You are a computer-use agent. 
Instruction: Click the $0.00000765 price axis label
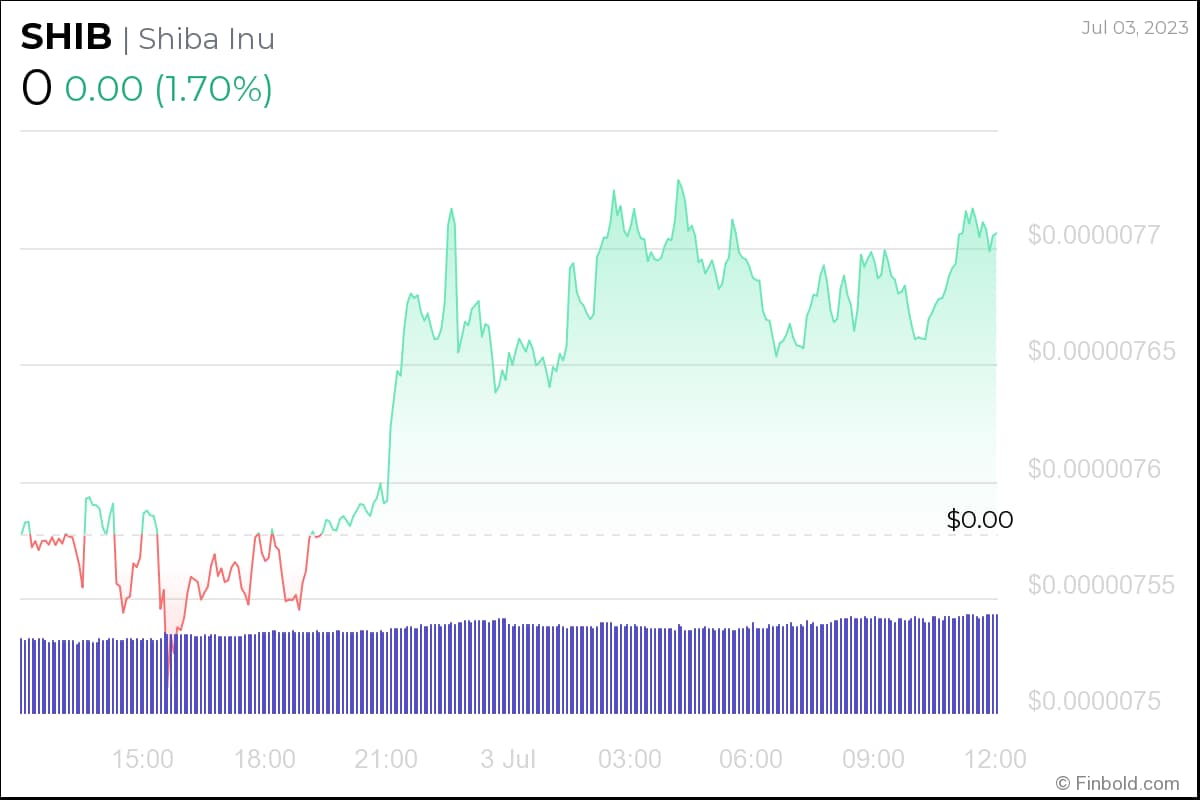(x=1099, y=352)
